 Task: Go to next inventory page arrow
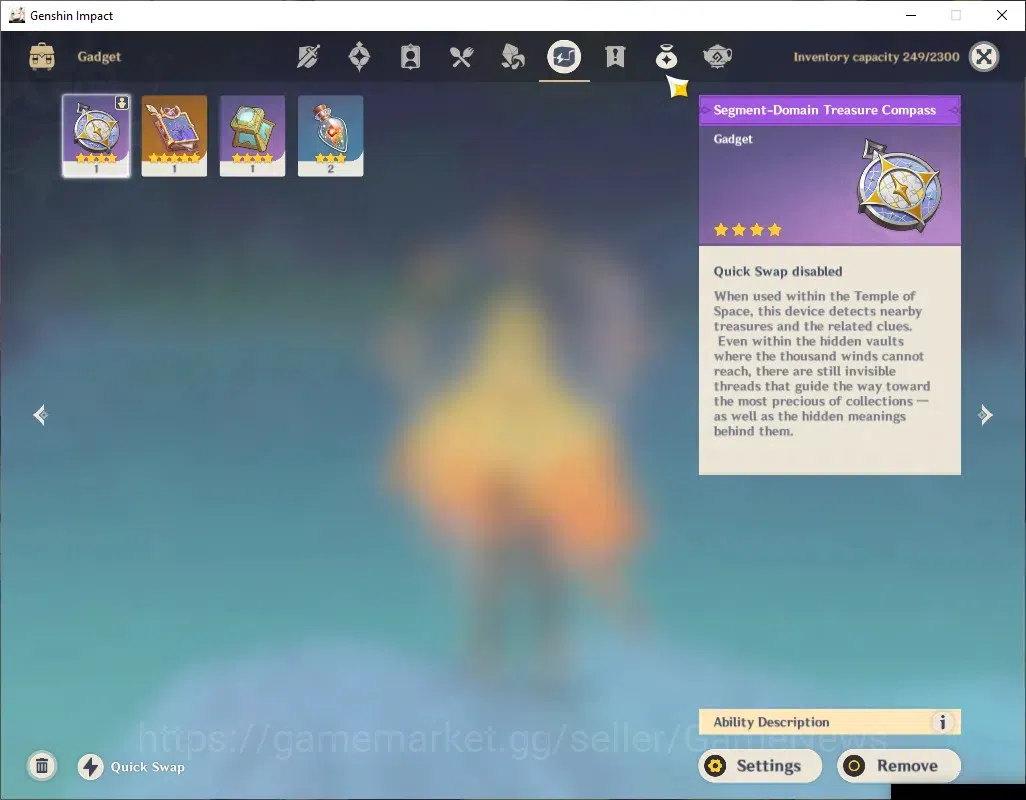click(985, 415)
